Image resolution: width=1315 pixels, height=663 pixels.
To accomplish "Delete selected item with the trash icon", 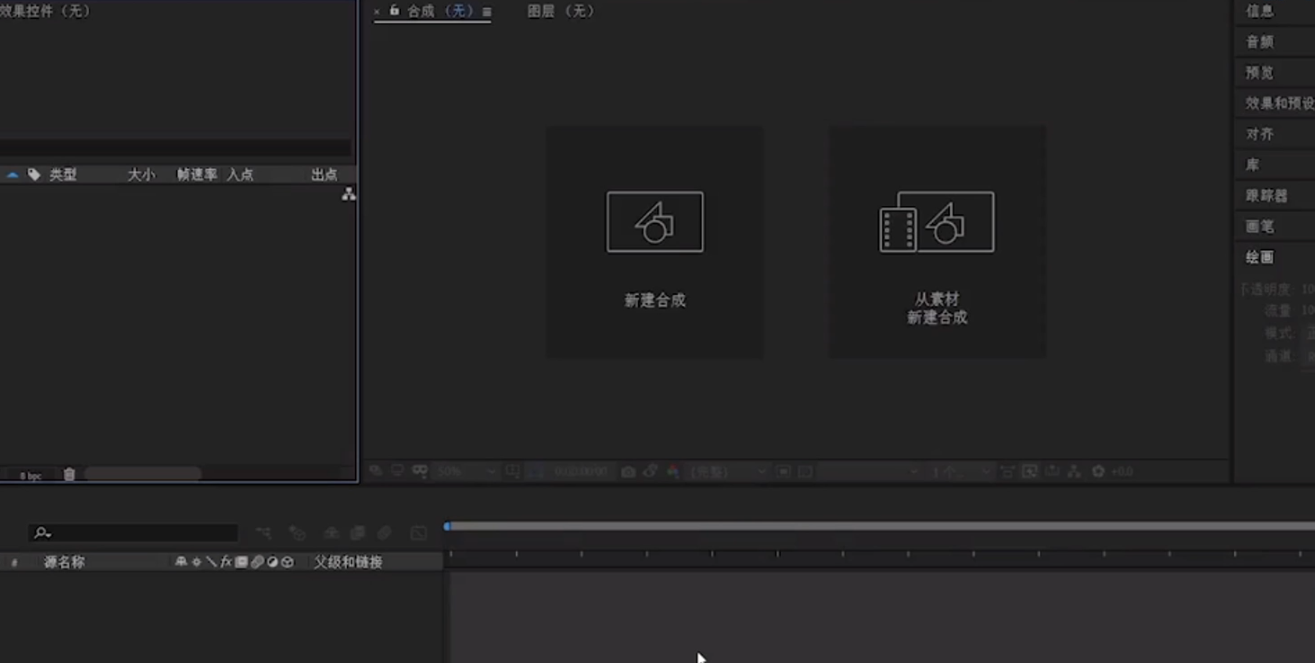I will [69, 475].
